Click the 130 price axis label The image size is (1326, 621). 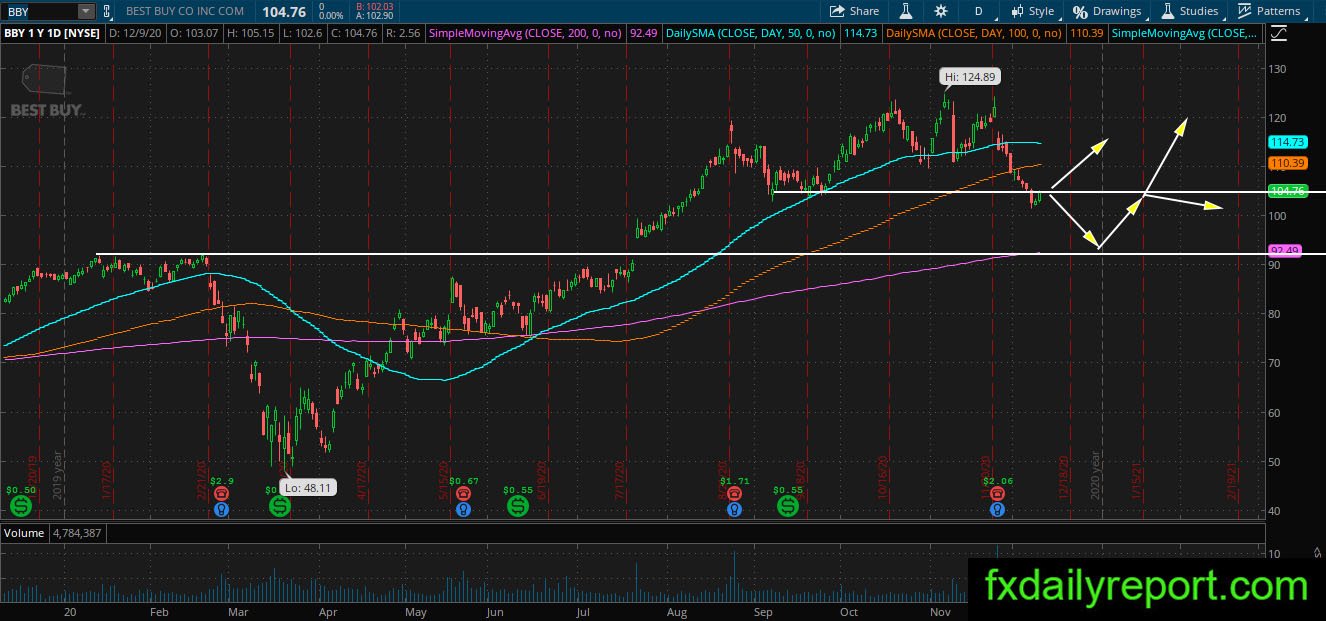point(1277,69)
